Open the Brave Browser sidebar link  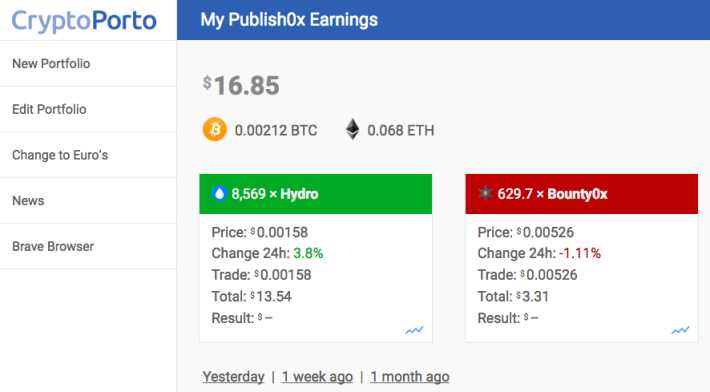(x=88, y=247)
